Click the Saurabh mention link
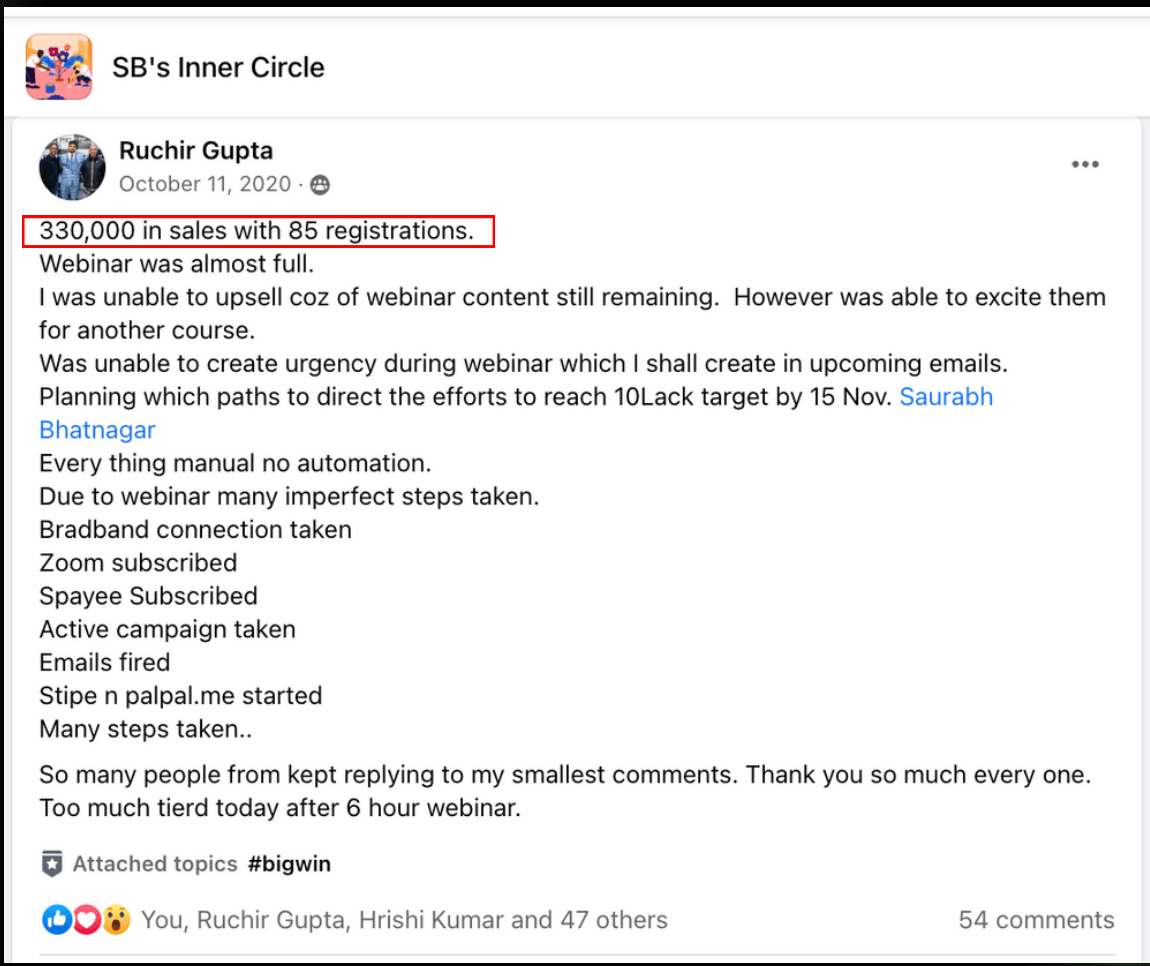1150x966 pixels. click(x=945, y=397)
